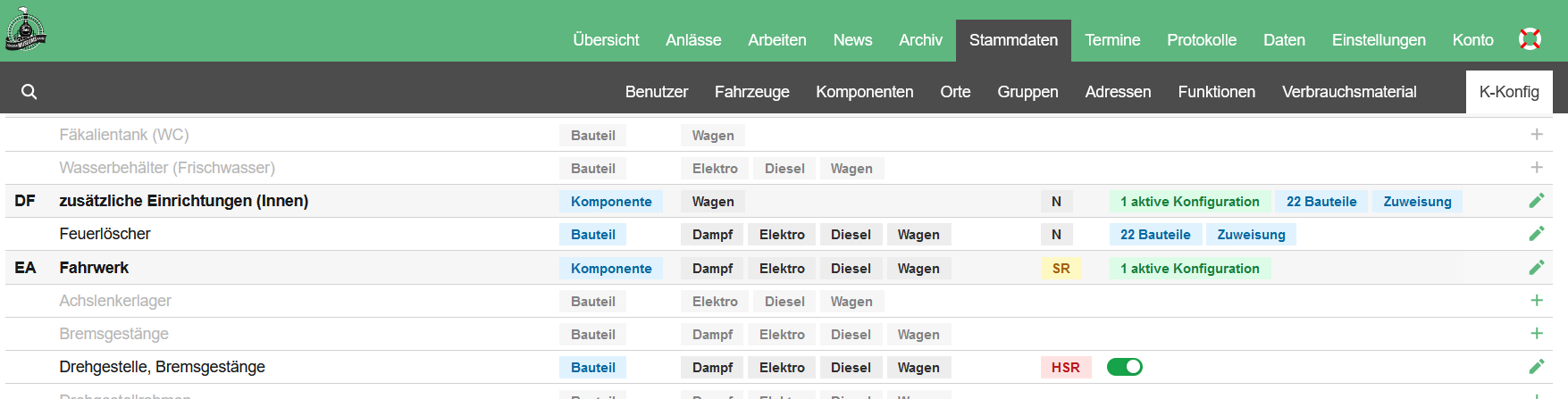Select the Feuerlöscher row title
Screen dimensions: 1568x399
click(105, 234)
